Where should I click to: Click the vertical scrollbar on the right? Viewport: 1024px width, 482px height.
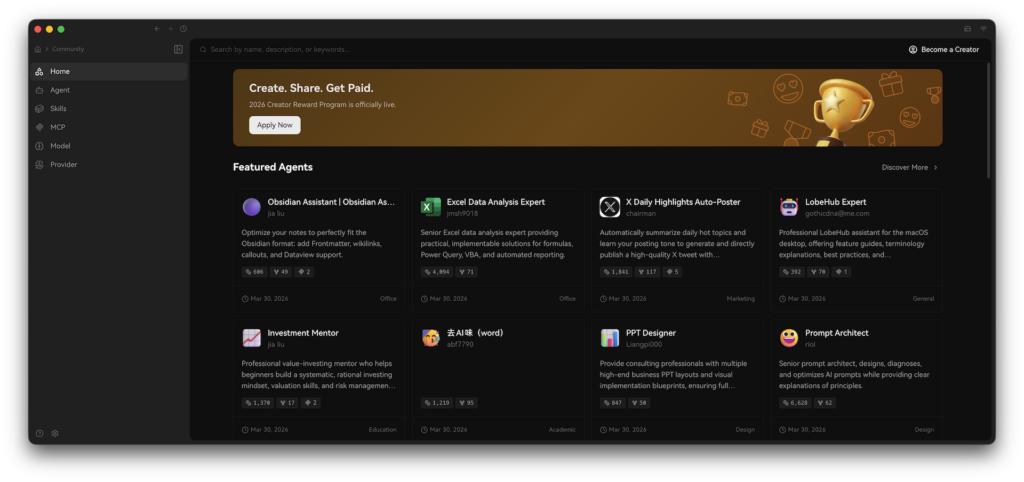point(987,120)
